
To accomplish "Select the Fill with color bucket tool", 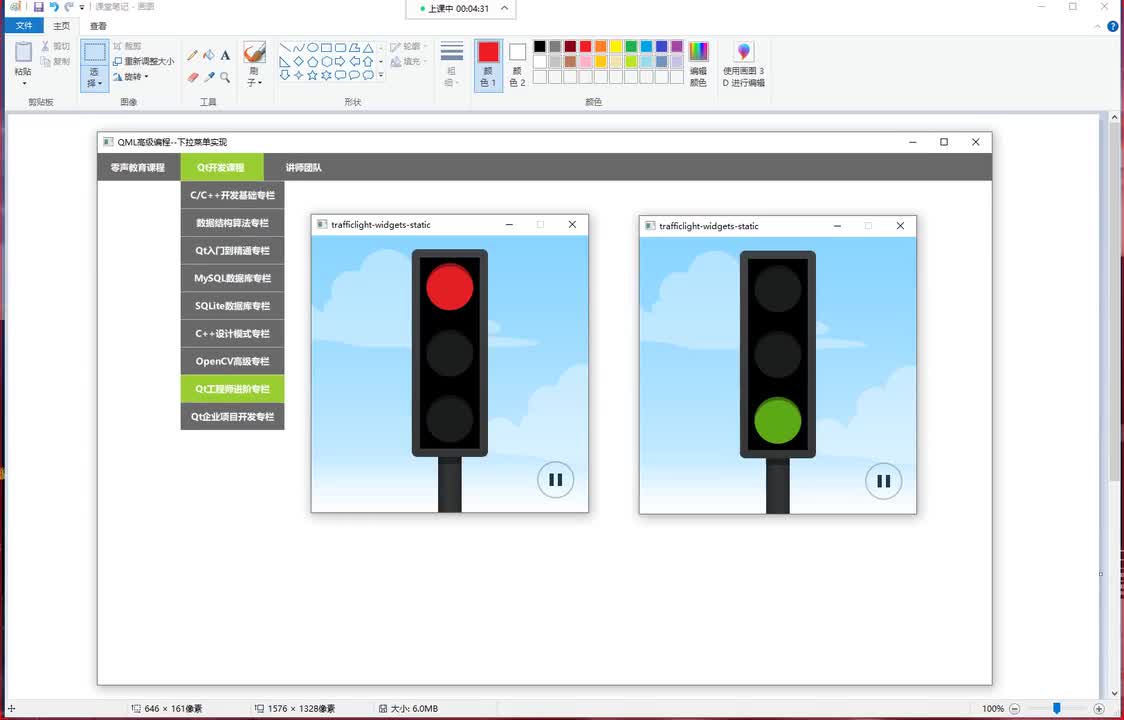I will pos(209,55).
